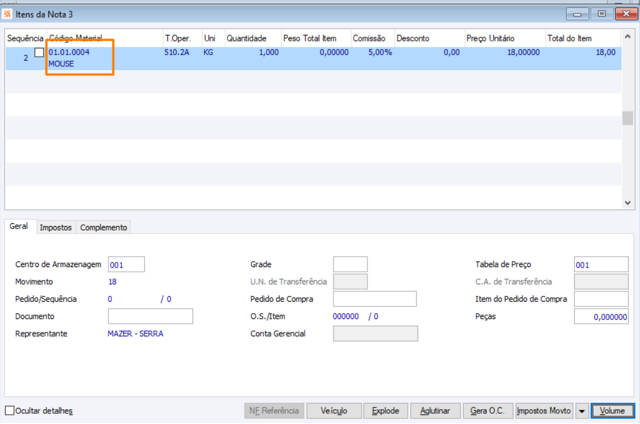Click material code 01.01.0004
The image size is (640, 424).
point(69,52)
